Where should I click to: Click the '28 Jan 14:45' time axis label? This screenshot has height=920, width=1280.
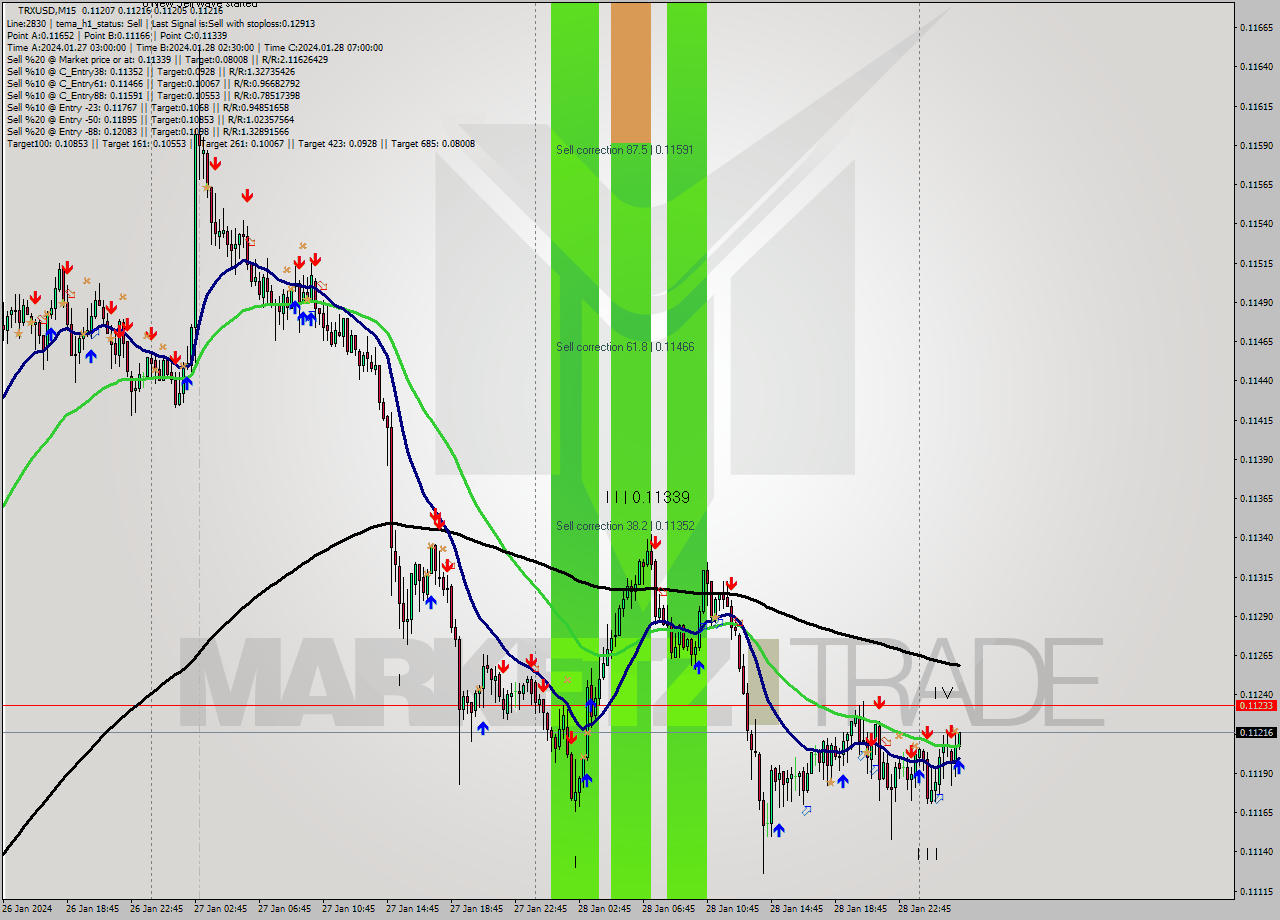tap(796, 909)
